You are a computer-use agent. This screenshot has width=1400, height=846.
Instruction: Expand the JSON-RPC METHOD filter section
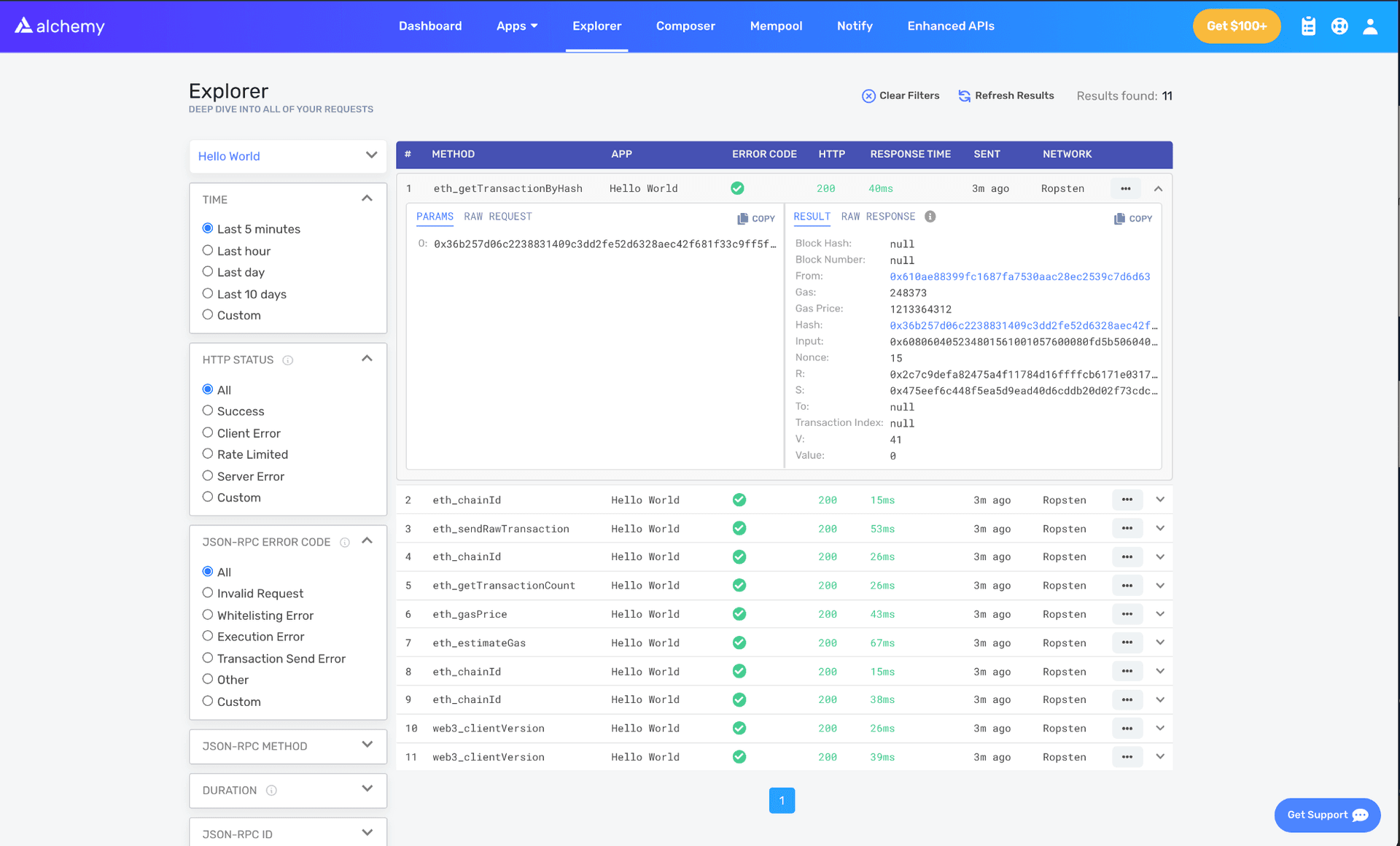click(x=368, y=745)
